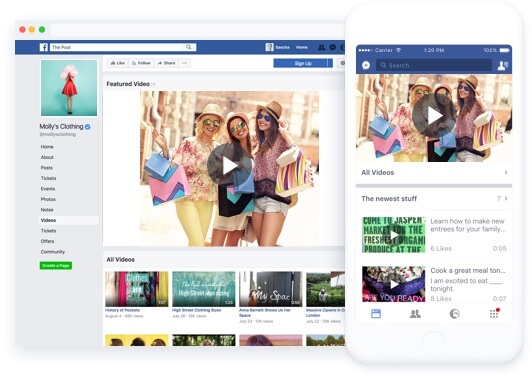Open the mobile menu grid icon with red dot
This screenshot has width=532, height=377.
494,313
